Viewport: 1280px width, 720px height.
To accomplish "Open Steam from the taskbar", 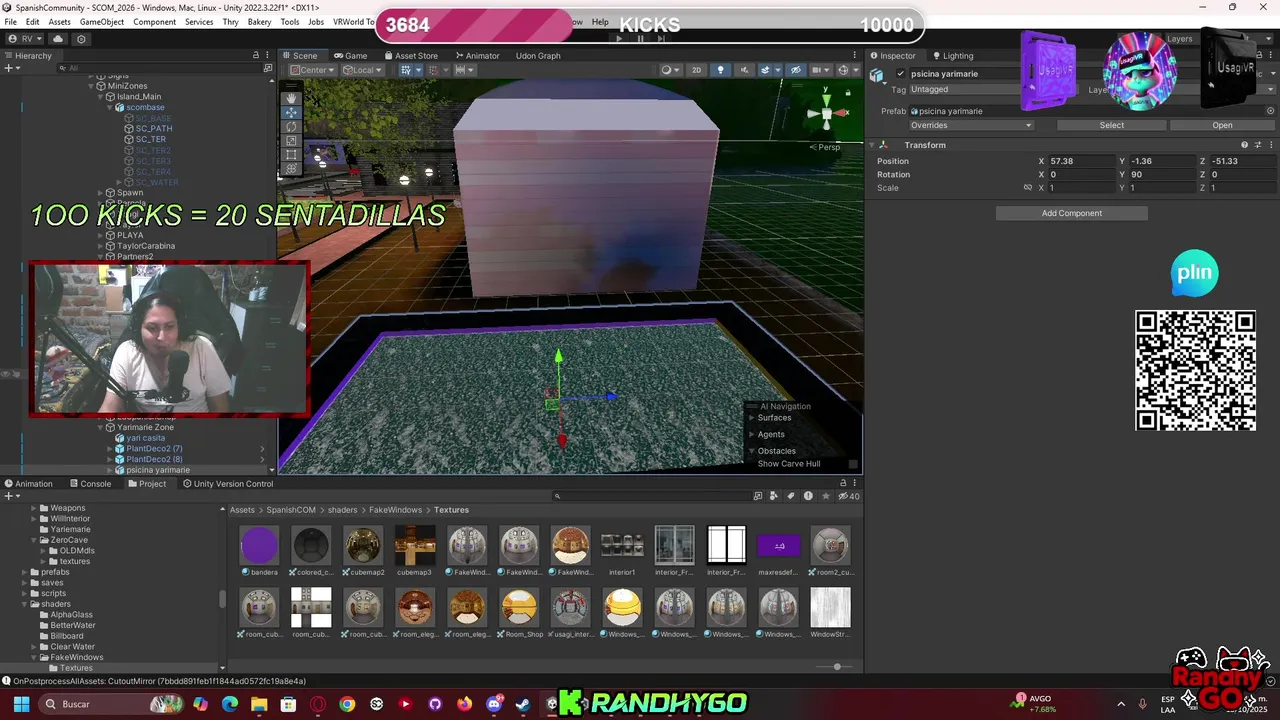I will [x=522, y=704].
